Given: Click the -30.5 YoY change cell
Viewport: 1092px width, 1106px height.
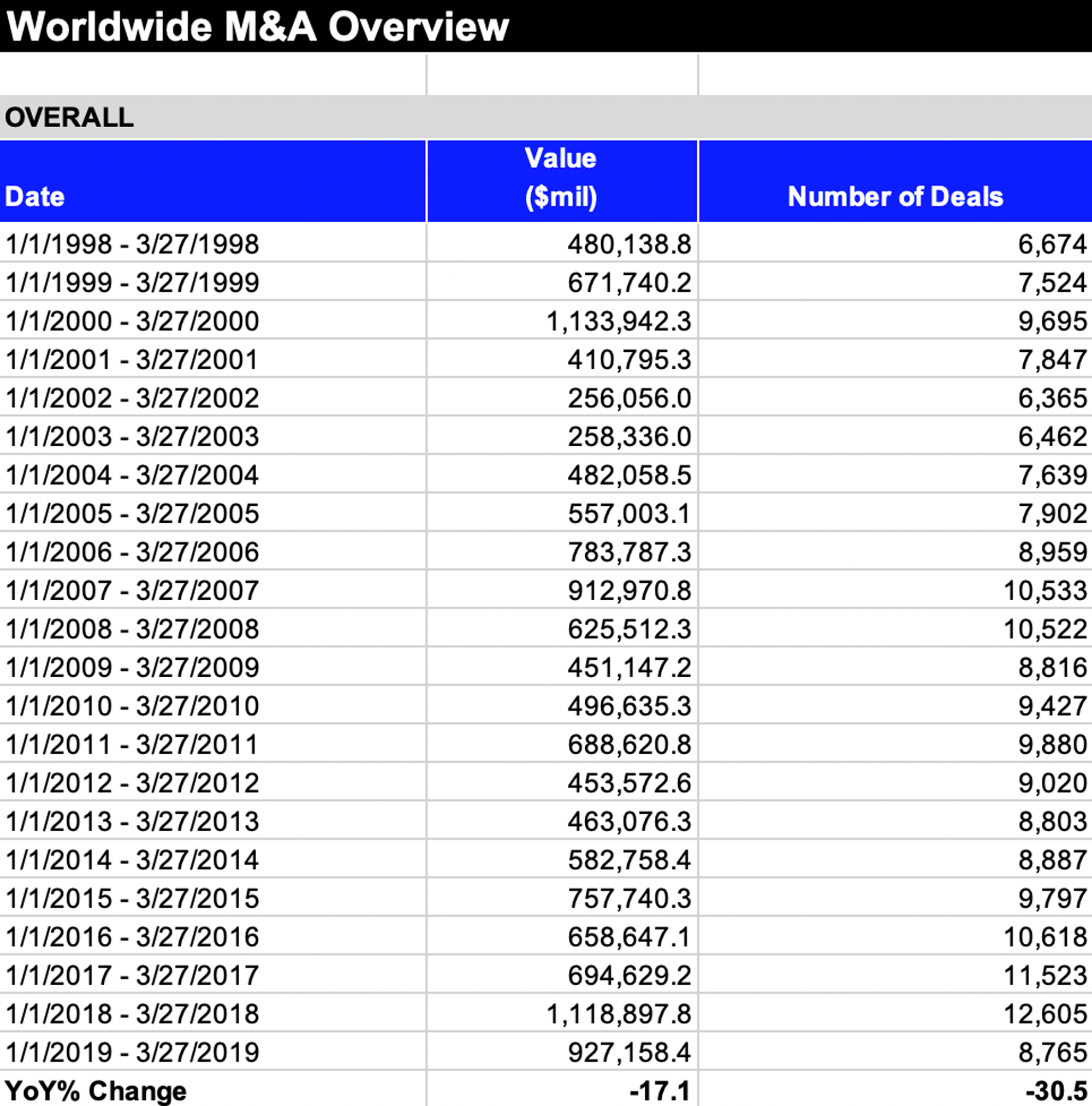Looking at the screenshot, I should pyautogui.click(x=1056, y=1090).
